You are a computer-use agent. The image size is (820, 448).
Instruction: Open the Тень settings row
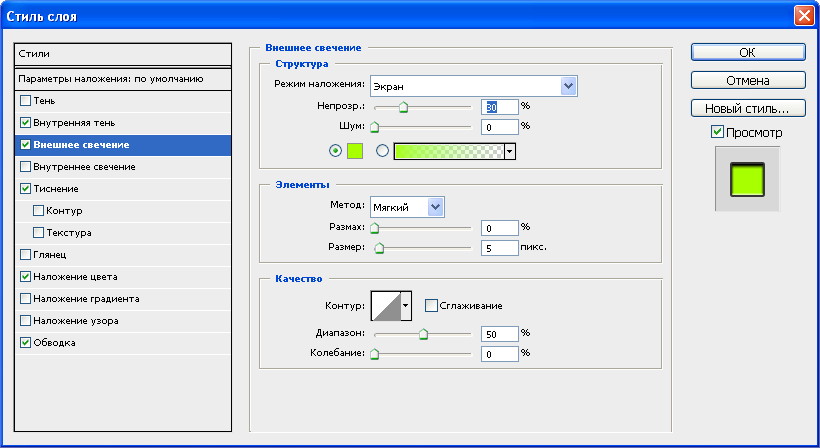pyautogui.click(x=123, y=100)
